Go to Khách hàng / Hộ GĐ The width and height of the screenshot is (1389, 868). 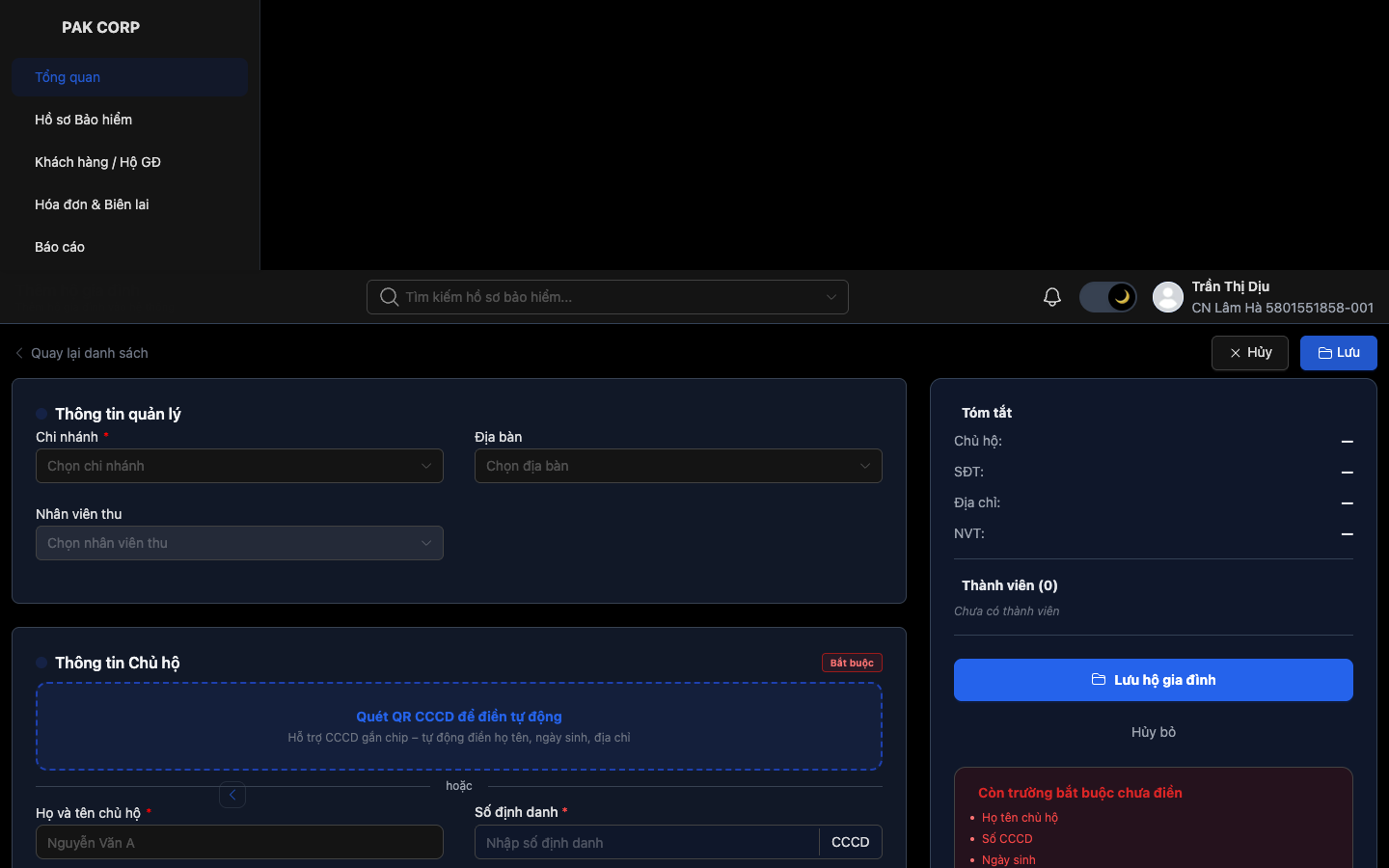[130, 162]
